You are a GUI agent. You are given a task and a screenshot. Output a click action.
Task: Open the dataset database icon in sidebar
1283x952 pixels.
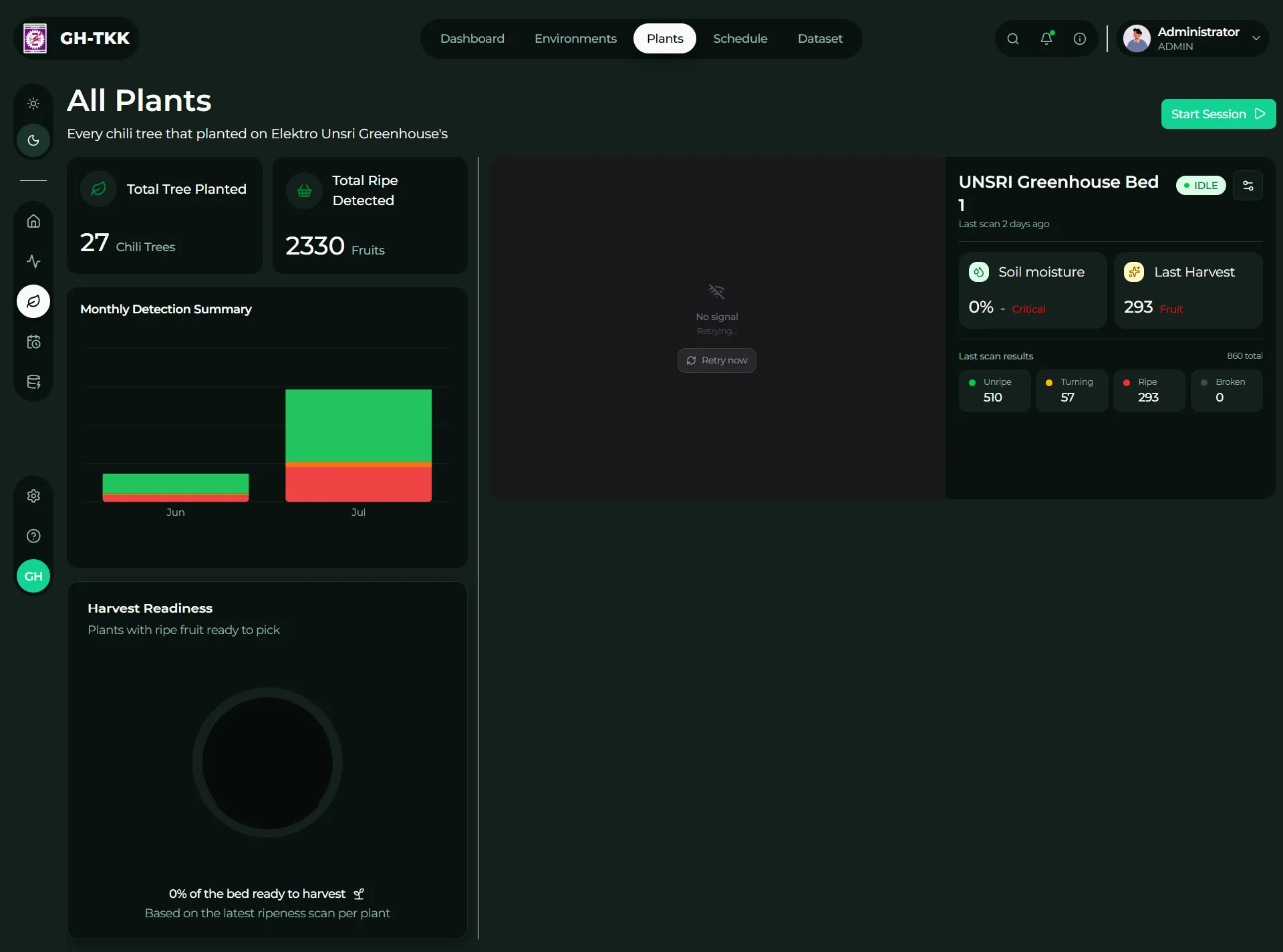[x=33, y=382]
